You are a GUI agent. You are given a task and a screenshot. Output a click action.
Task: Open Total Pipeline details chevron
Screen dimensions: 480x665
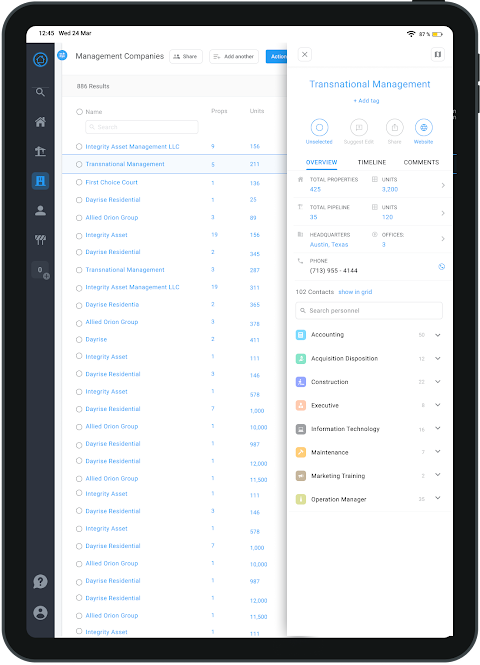pyautogui.click(x=443, y=213)
